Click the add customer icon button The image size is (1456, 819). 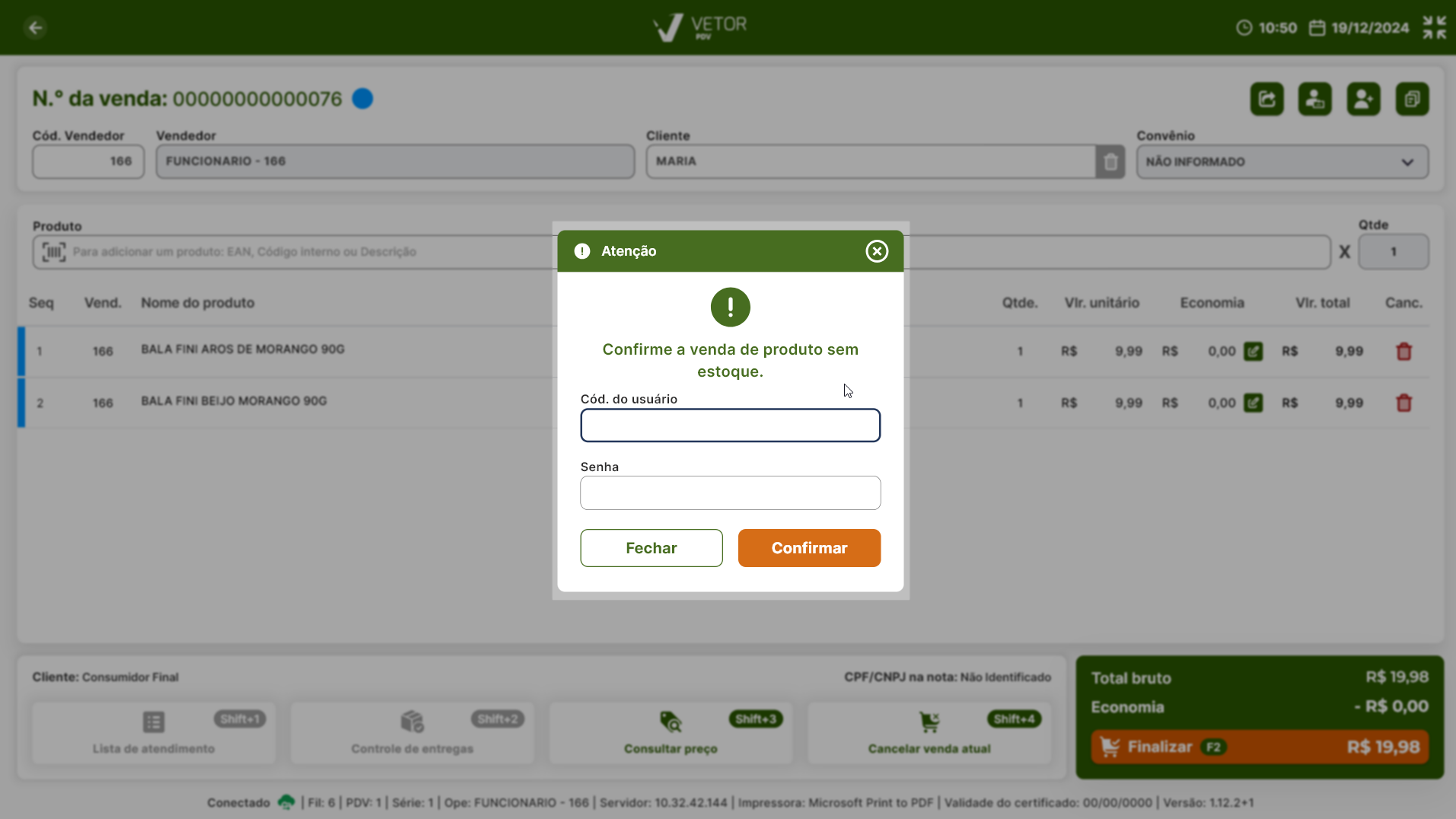[x=1363, y=99]
